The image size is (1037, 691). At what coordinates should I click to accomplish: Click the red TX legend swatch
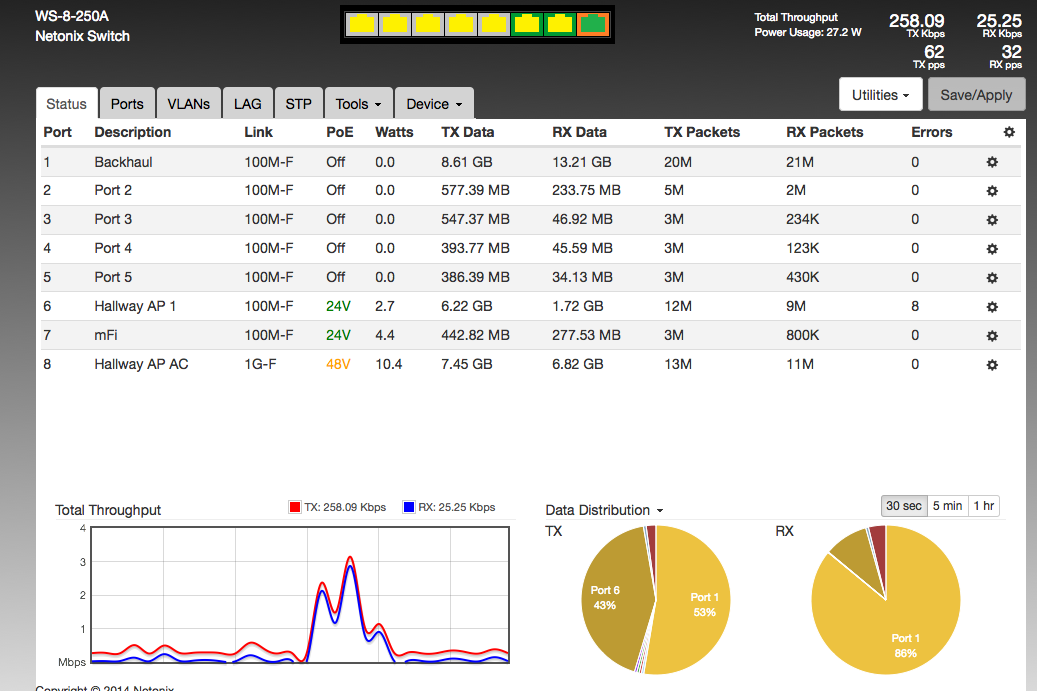[x=294, y=507]
